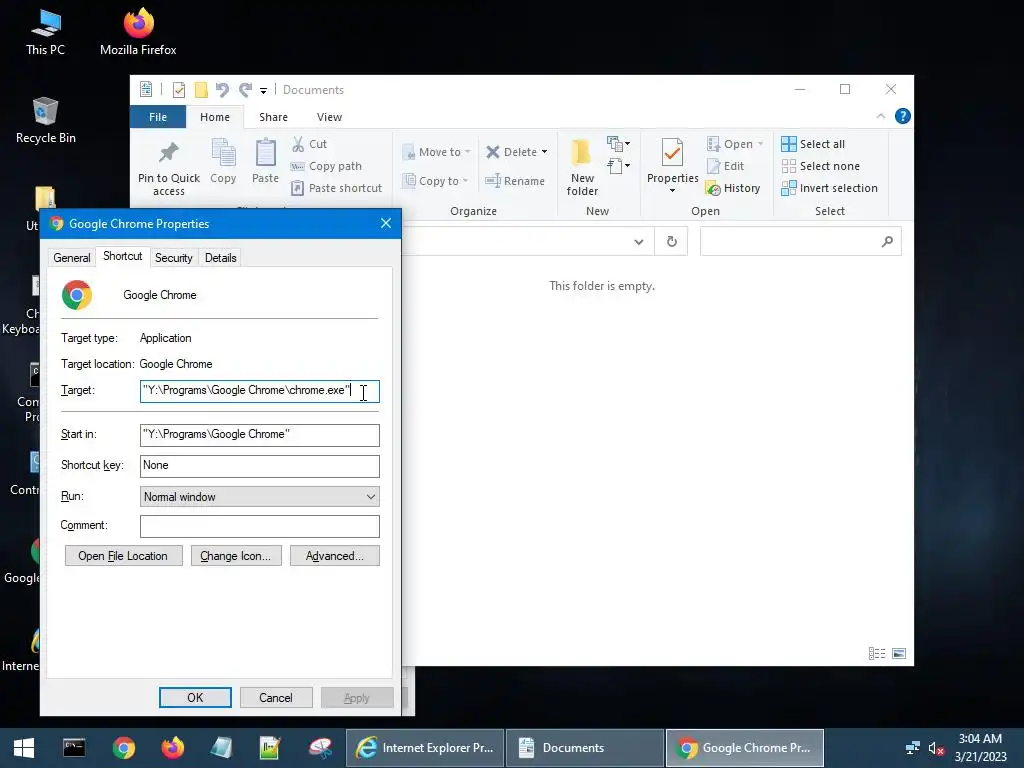The width and height of the screenshot is (1024, 768).
Task: Click the Start in input field
Action: pyautogui.click(x=260, y=435)
